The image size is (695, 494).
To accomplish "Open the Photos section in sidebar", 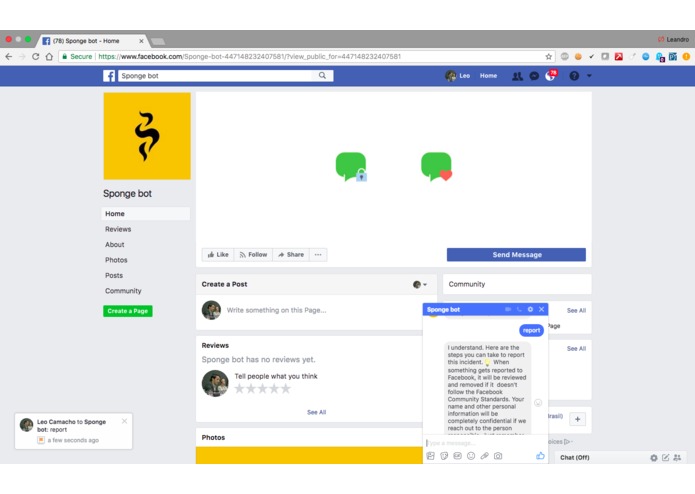I will 116,260.
